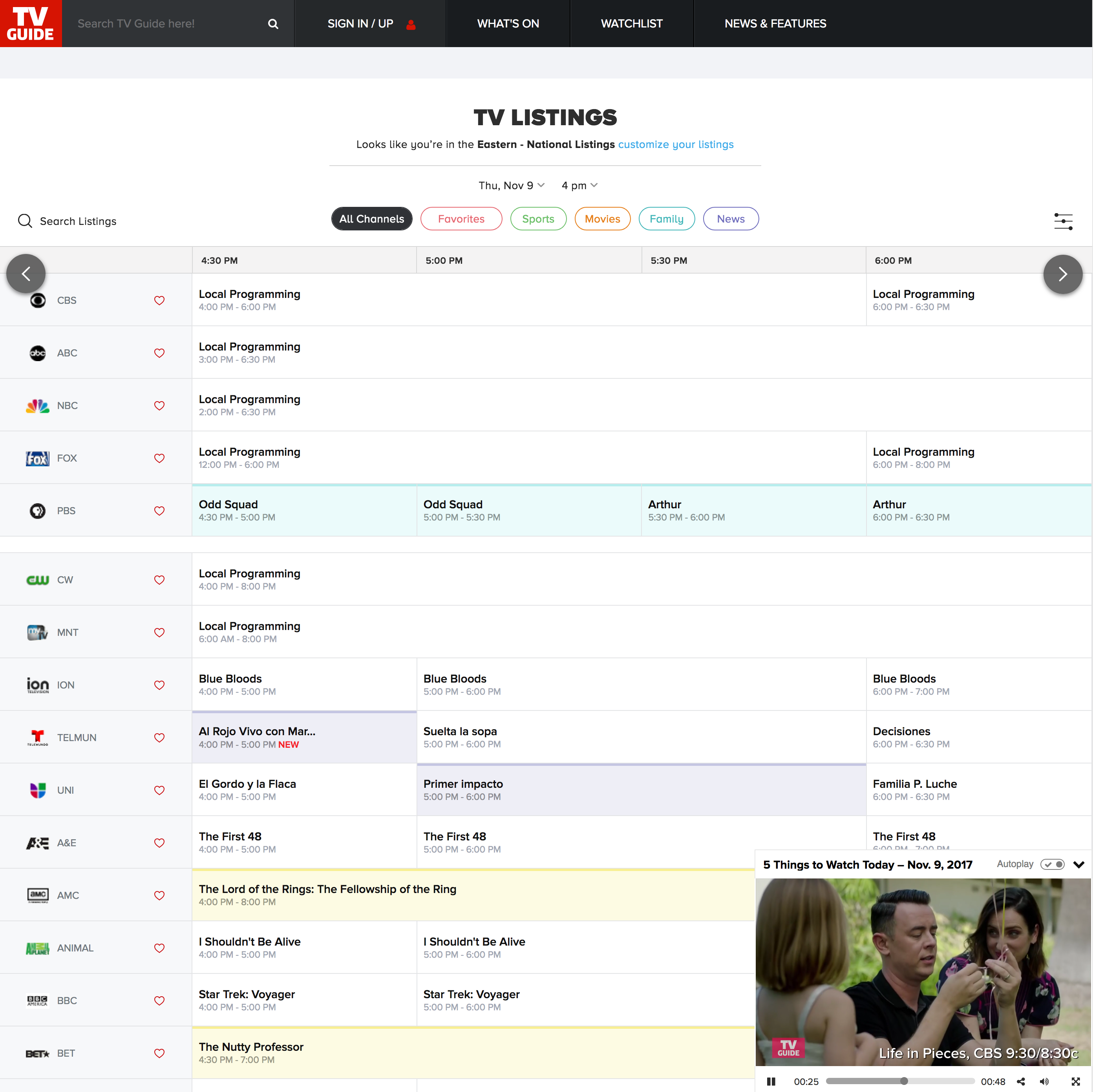The width and height of the screenshot is (1093, 1092).
Task: Favorite the PBS channel heart
Action: coord(159,511)
